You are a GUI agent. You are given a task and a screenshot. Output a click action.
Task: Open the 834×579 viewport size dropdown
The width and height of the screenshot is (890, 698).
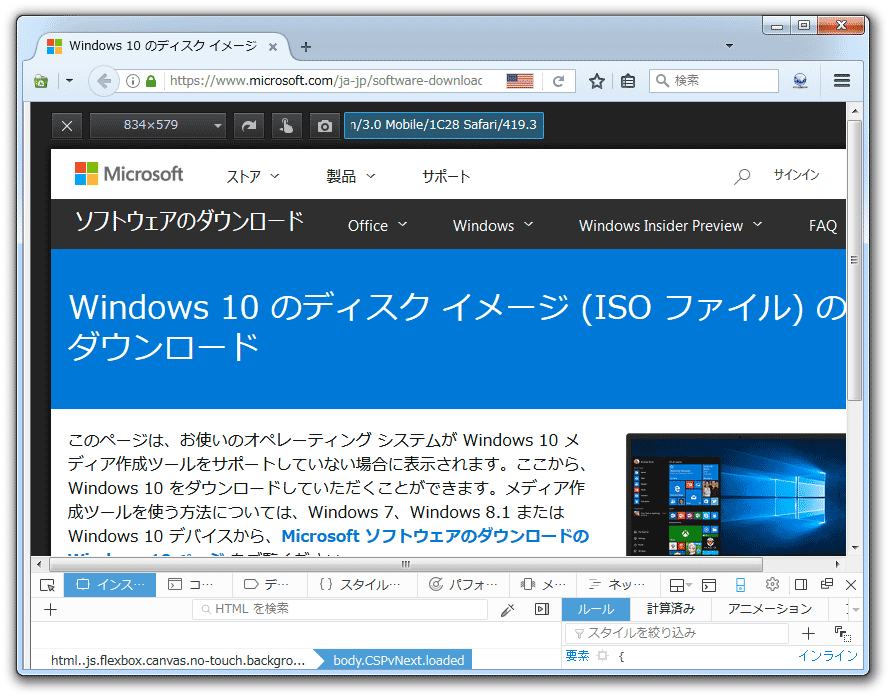coord(158,125)
